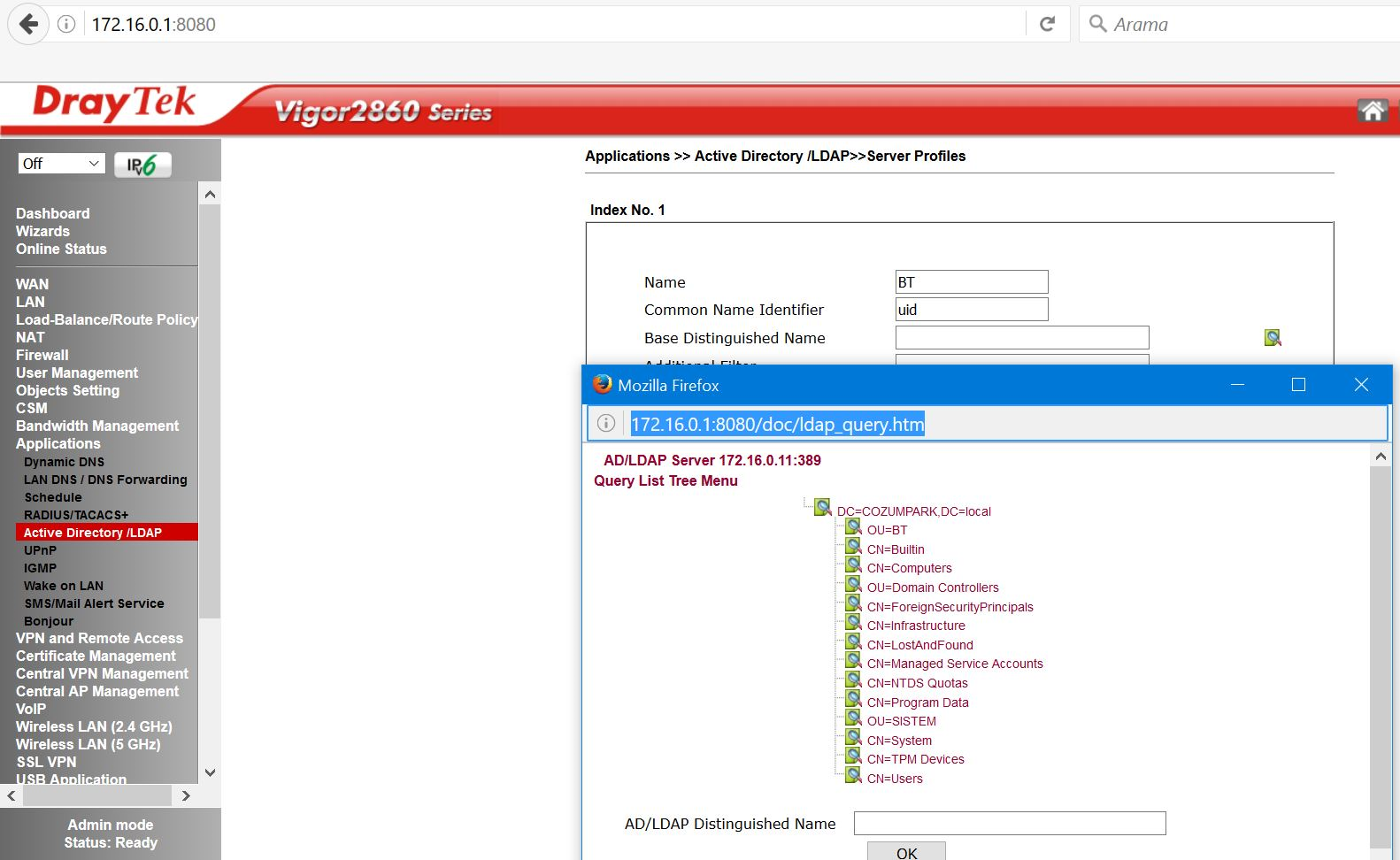Click the LDAP query icon beside Base Distinguished Name
The image size is (1400, 860).
click(x=1273, y=338)
